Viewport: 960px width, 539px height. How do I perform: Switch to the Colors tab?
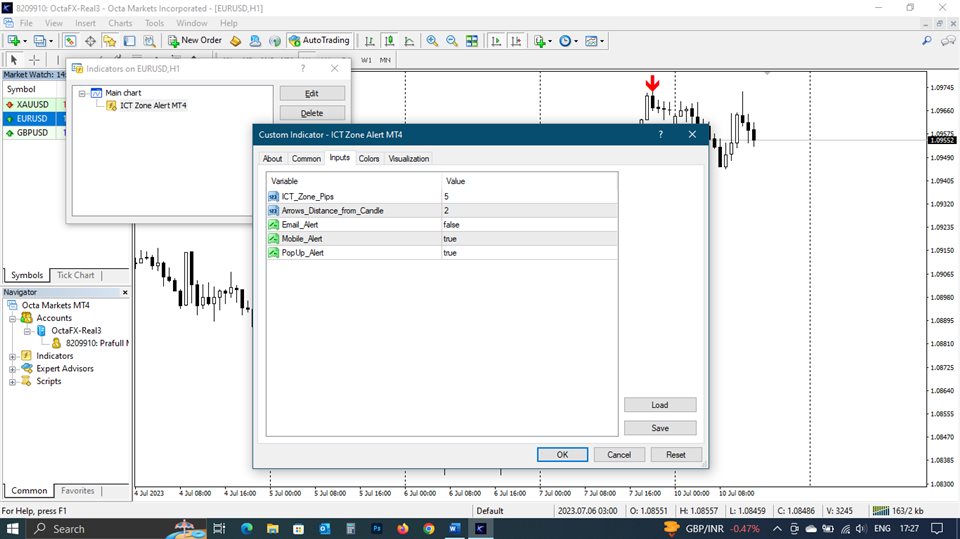(368, 159)
